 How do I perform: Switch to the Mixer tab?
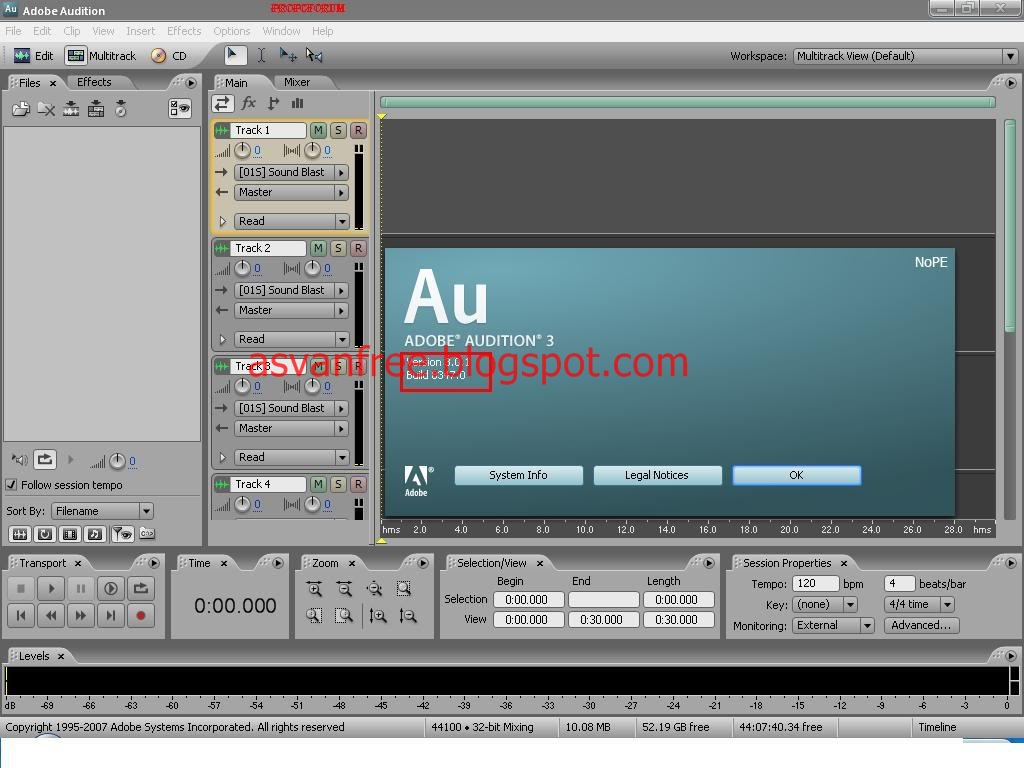point(297,82)
